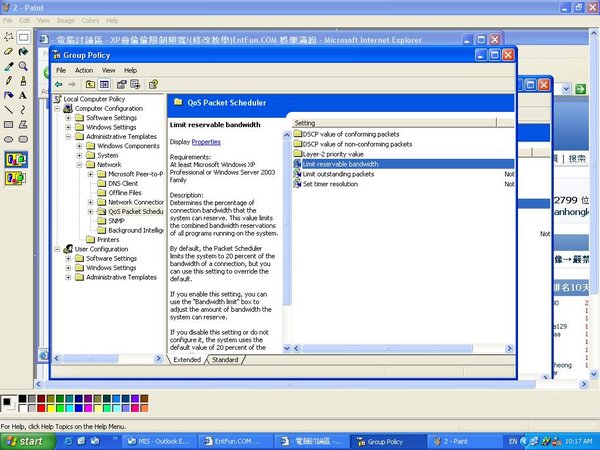Select the Ellipse shape tool

[8, 139]
